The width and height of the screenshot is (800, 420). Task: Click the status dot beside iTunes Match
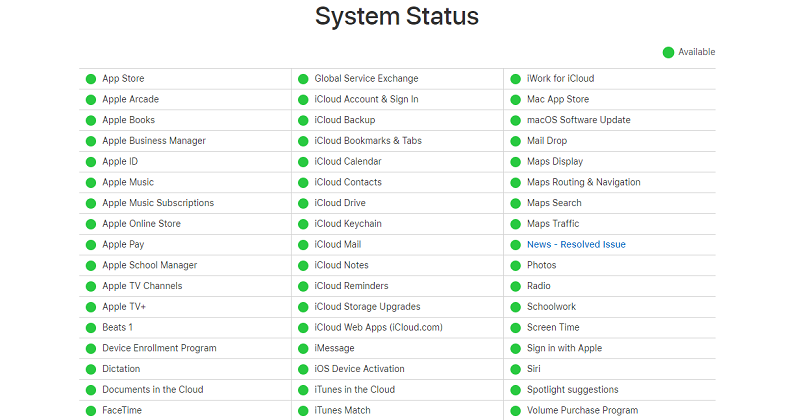[303, 411]
